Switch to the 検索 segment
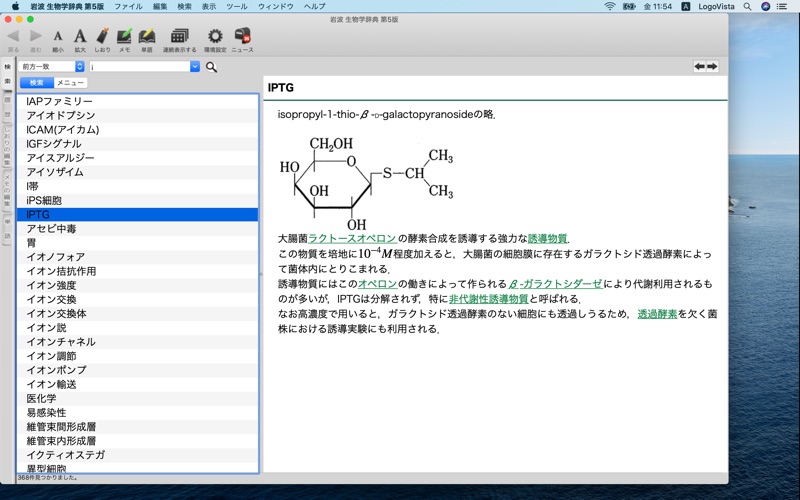 [37, 83]
